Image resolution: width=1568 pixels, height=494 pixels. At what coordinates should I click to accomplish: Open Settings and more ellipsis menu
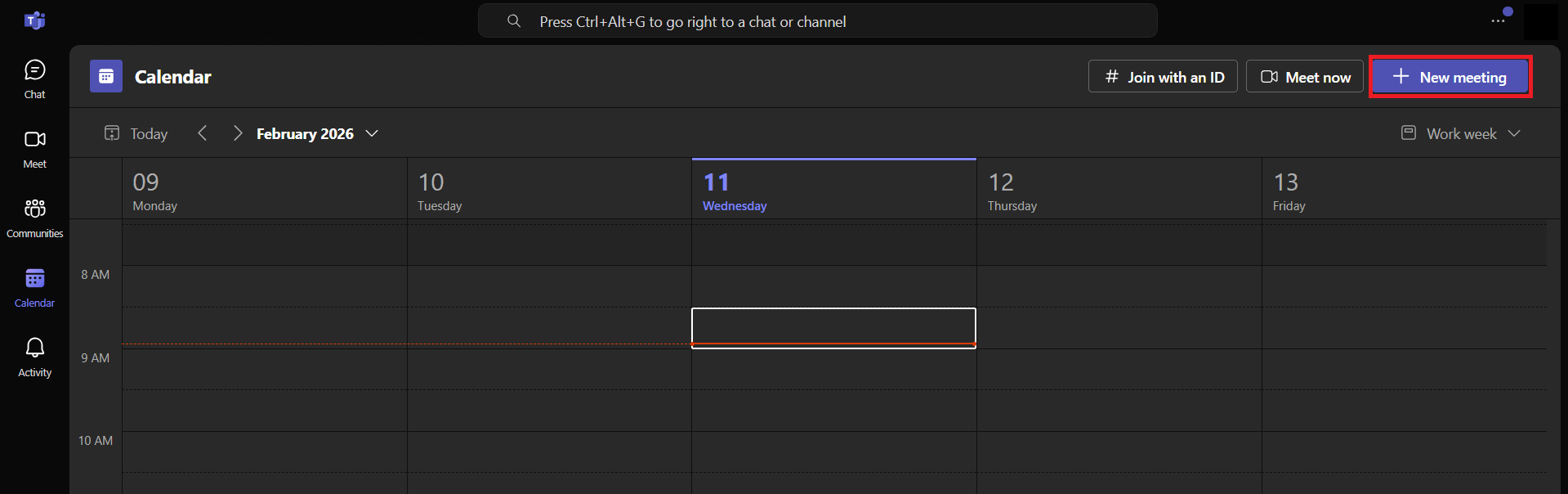(x=1498, y=21)
